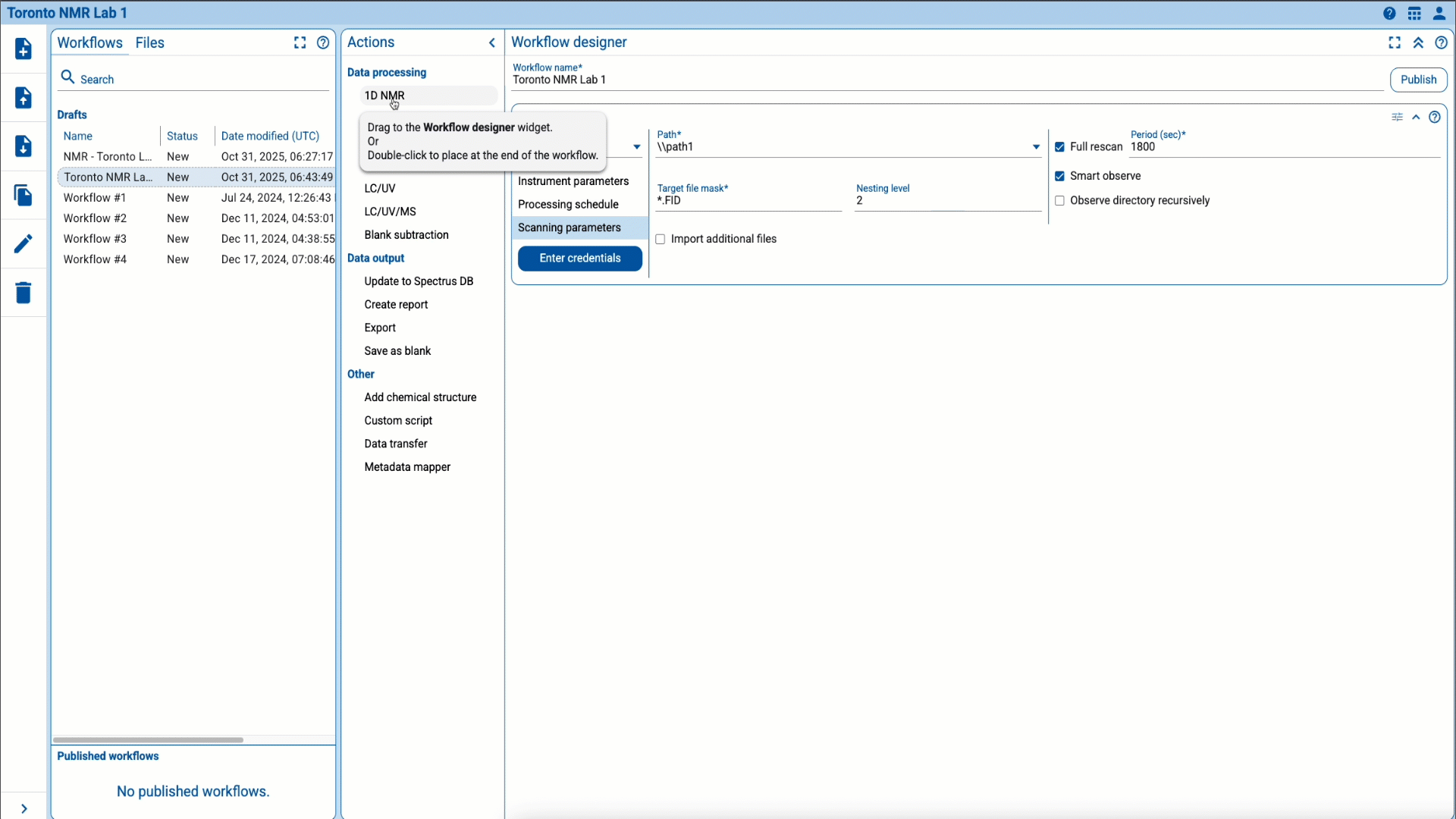Open the Path dropdown arrow
Image resolution: width=1456 pixels, height=819 pixels.
point(1036,147)
